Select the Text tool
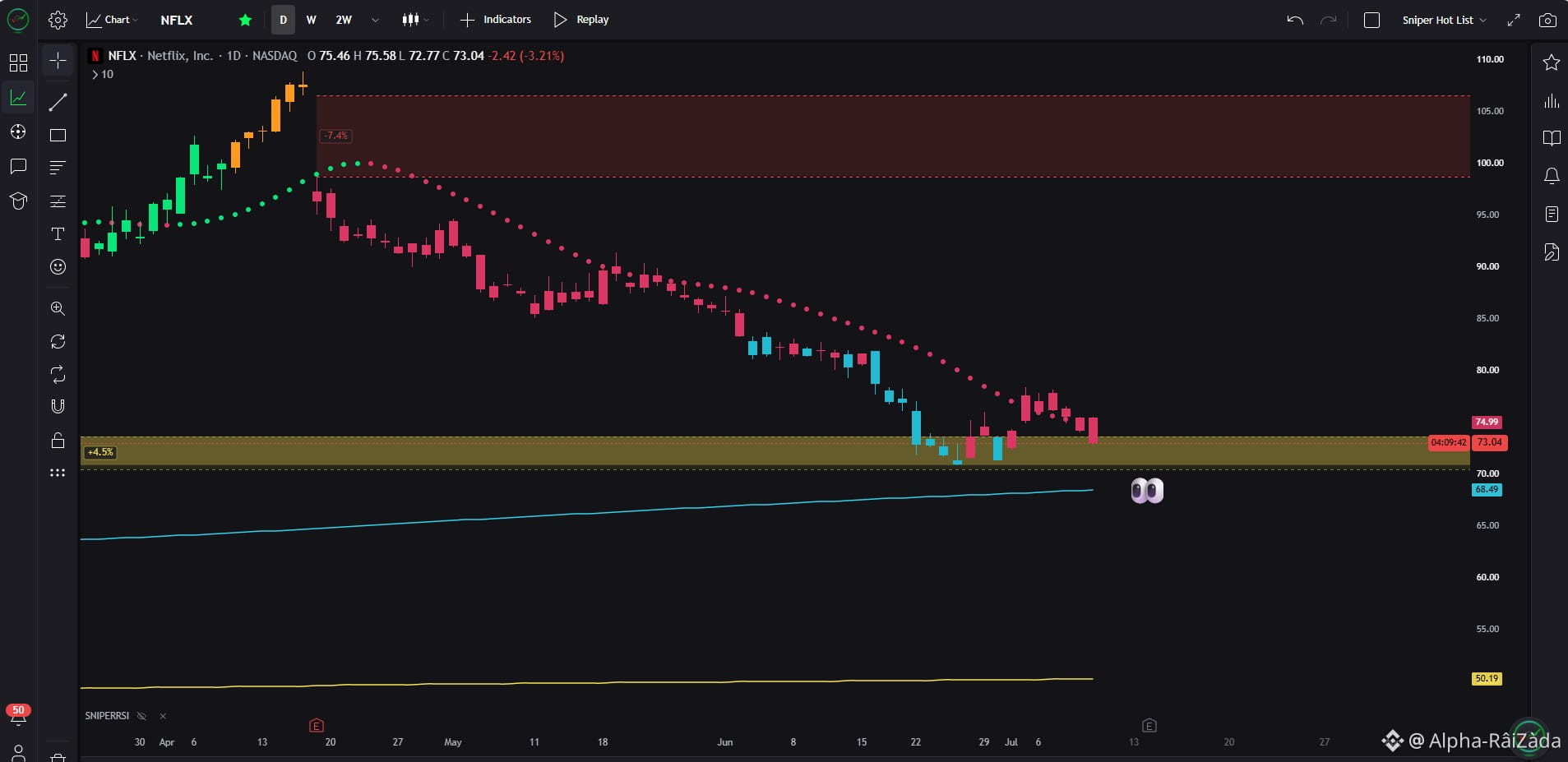This screenshot has width=1568, height=762. pos(58,234)
